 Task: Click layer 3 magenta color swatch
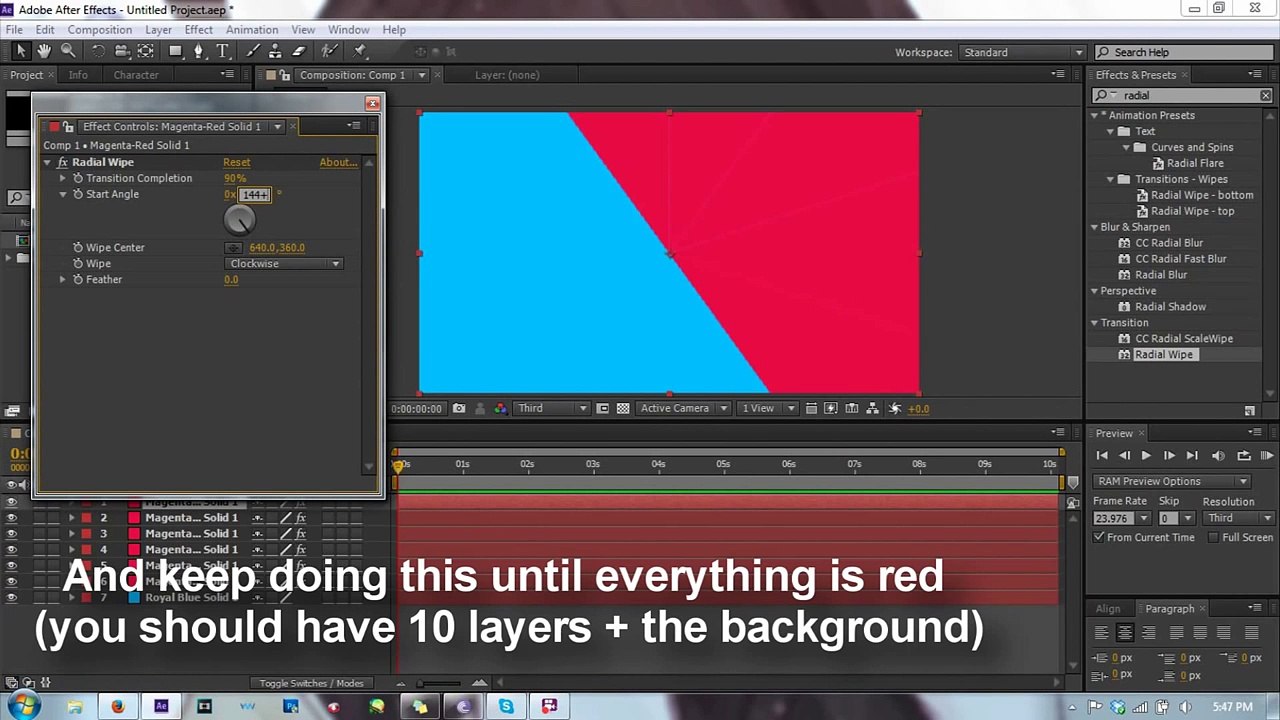point(134,534)
